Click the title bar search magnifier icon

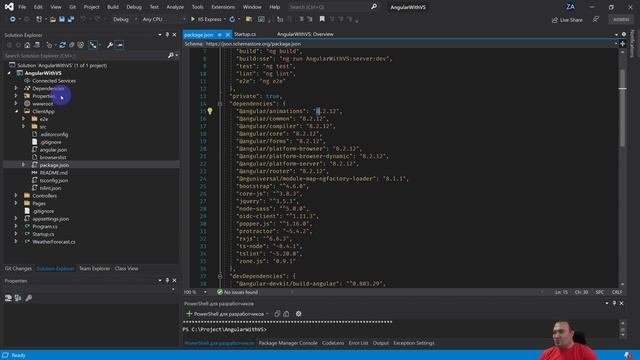pos(374,7)
